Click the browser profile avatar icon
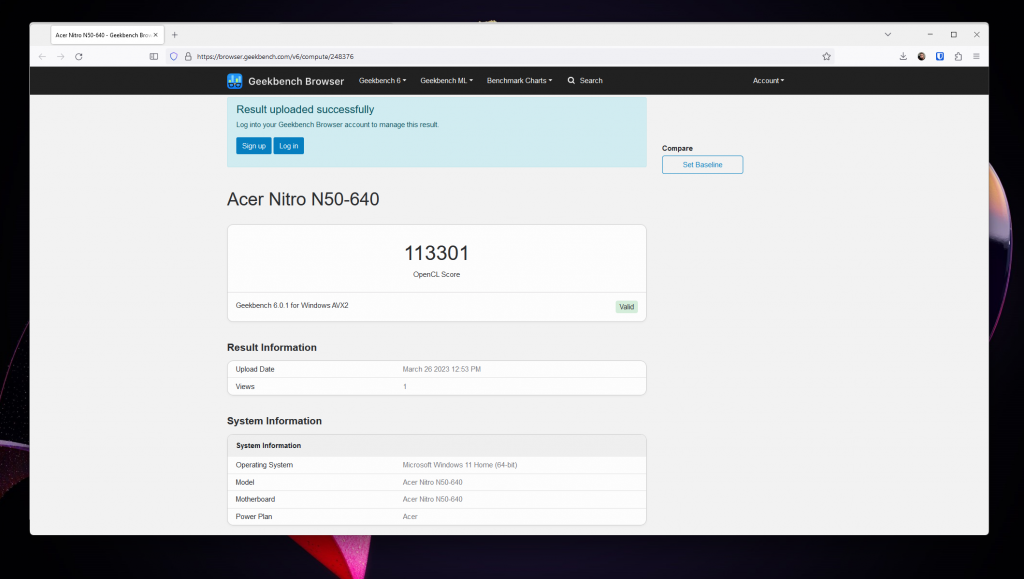 pyautogui.click(x=921, y=57)
